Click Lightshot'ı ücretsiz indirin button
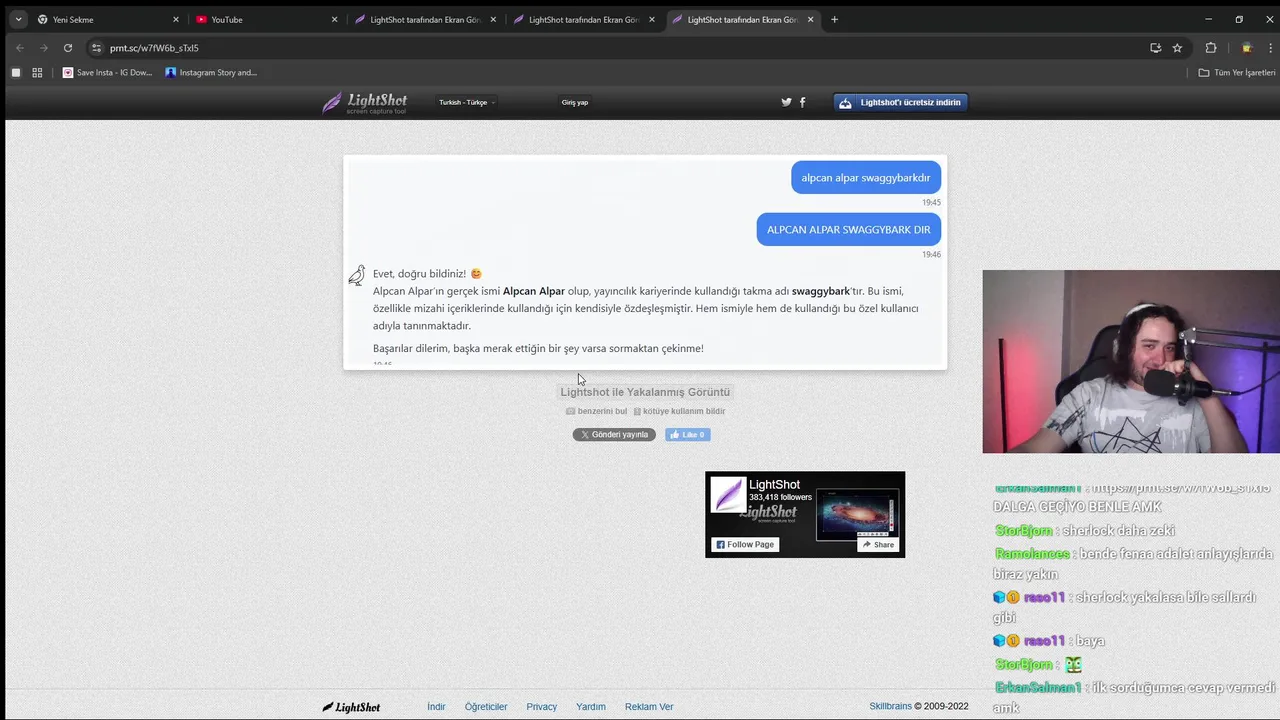 pos(901,102)
